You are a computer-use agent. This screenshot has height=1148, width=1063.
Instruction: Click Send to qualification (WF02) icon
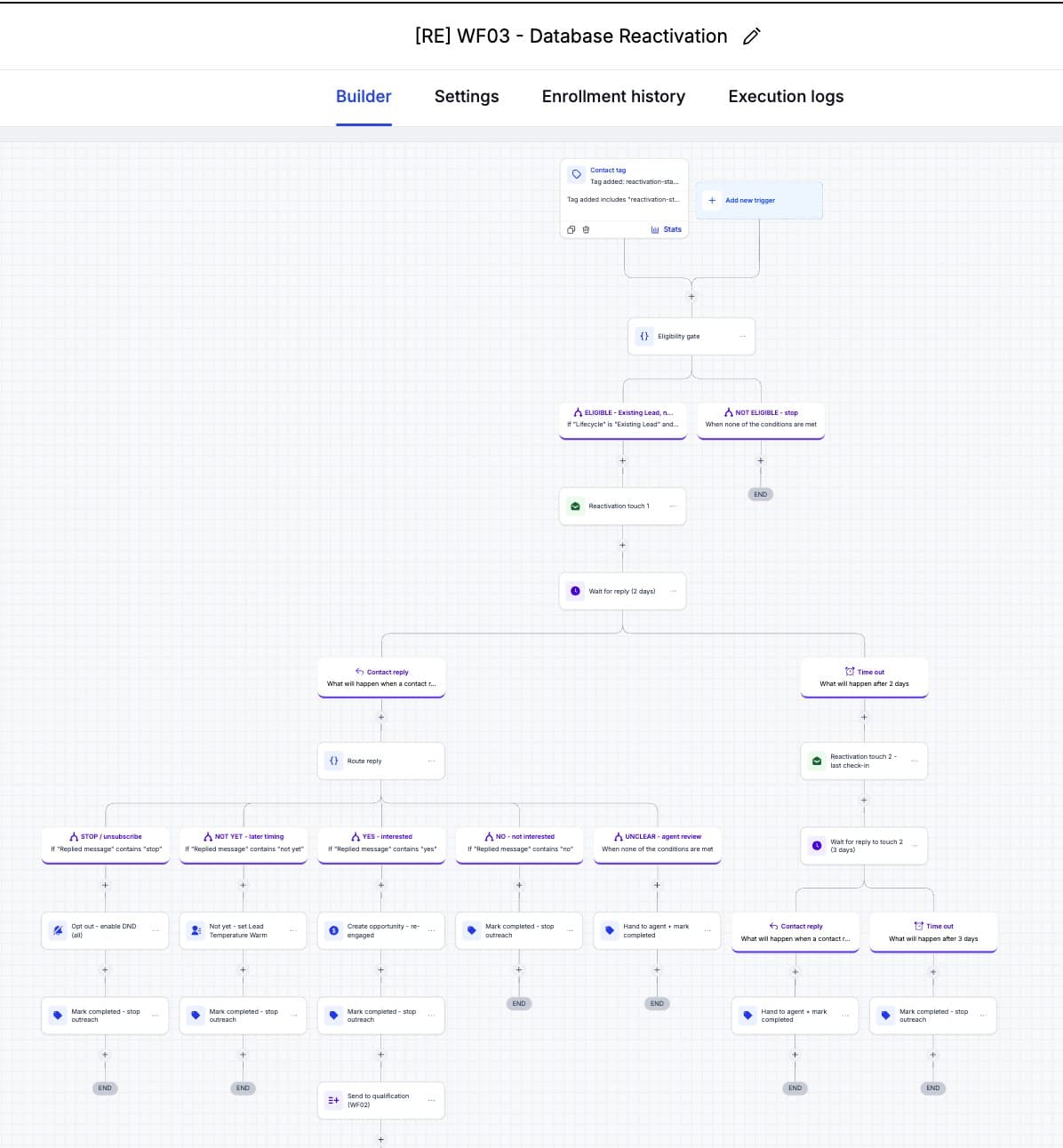pos(333,1100)
